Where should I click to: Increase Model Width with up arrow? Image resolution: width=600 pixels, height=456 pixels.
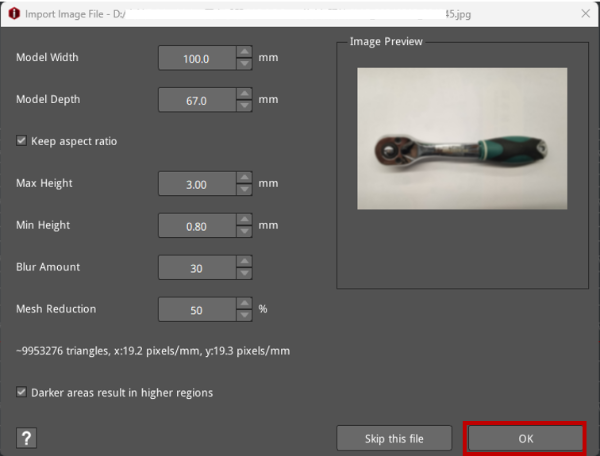point(244,52)
